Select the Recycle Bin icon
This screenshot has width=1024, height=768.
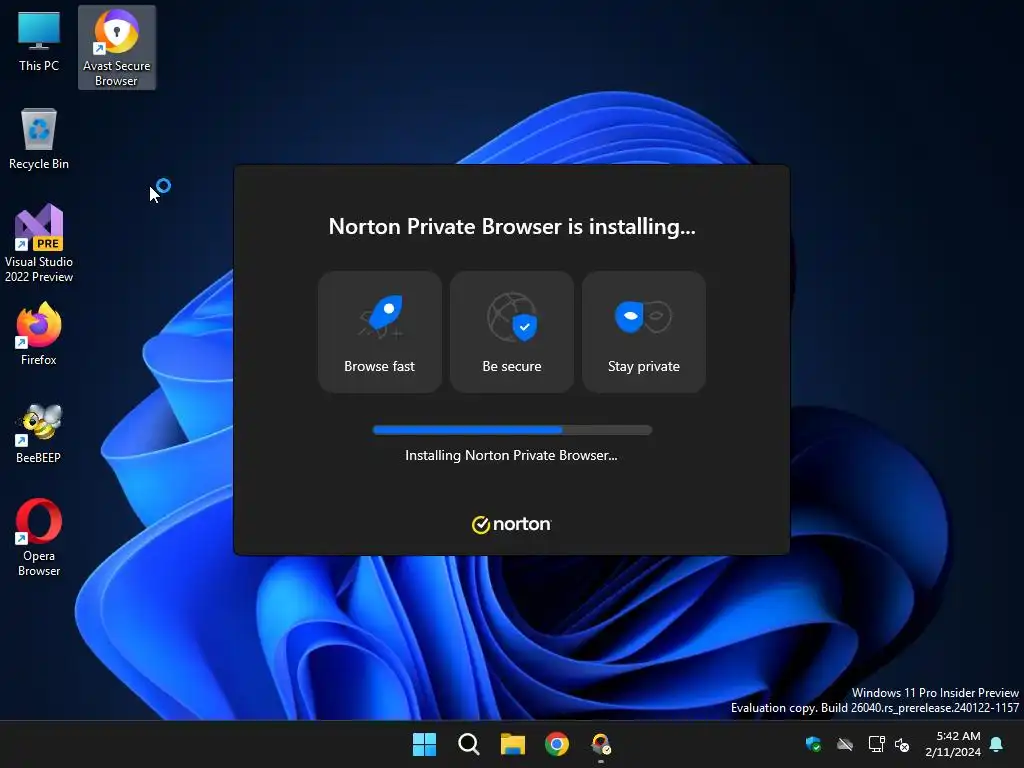tap(39, 139)
